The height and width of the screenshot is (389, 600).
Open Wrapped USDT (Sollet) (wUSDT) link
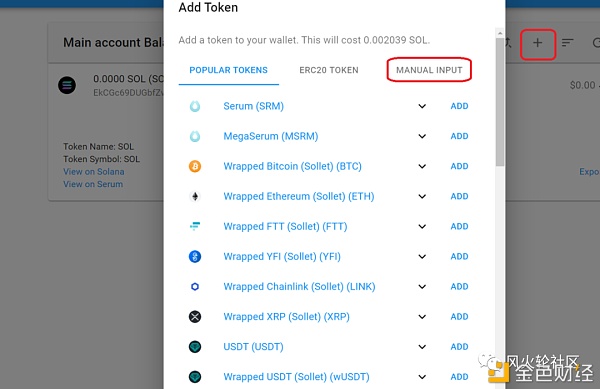297,377
